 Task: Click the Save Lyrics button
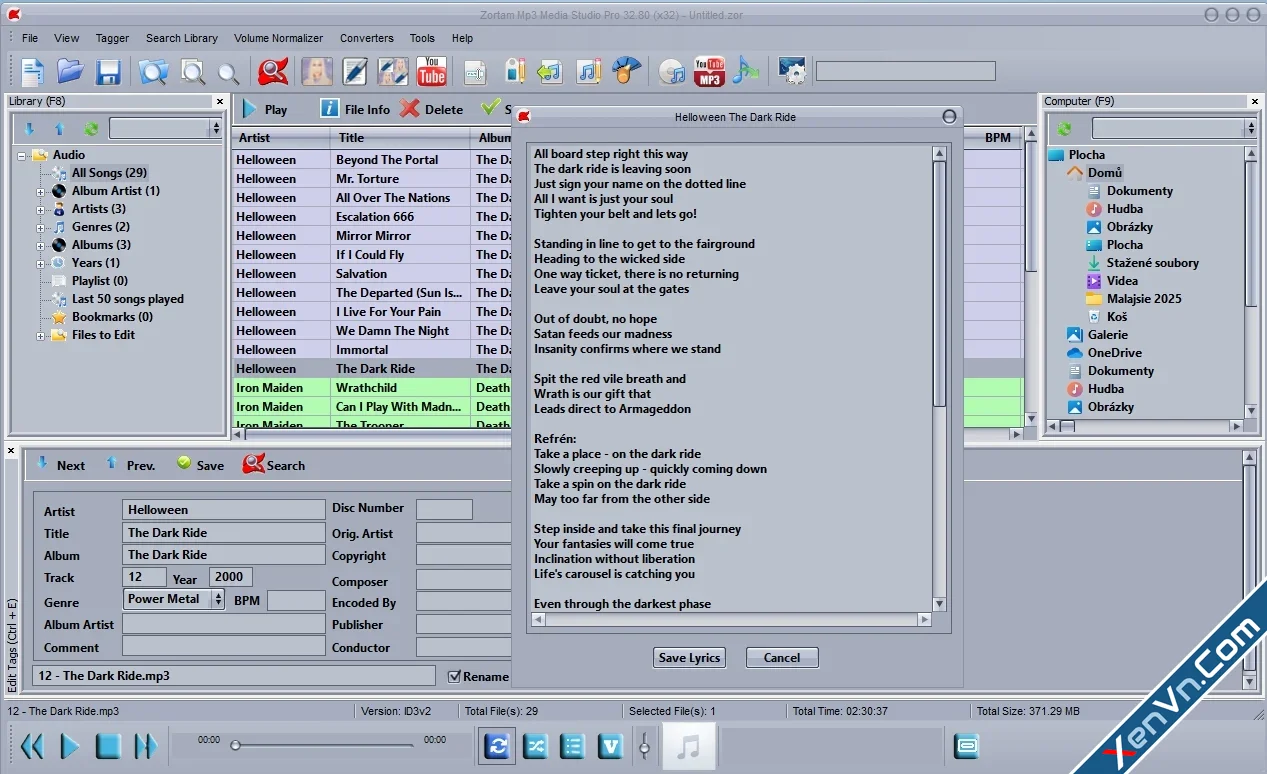click(x=690, y=657)
